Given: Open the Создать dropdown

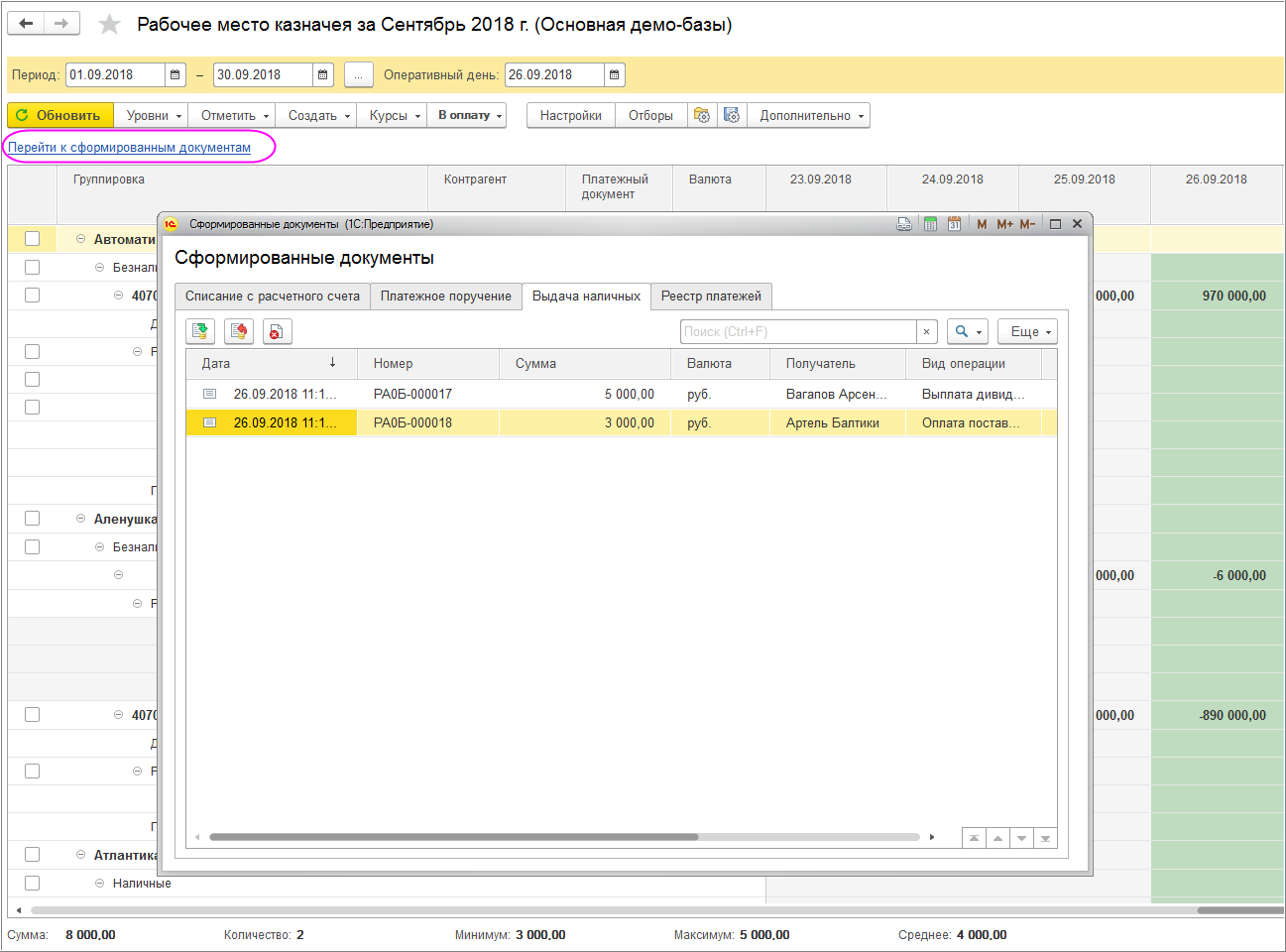Looking at the screenshot, I should click(316, 115).
